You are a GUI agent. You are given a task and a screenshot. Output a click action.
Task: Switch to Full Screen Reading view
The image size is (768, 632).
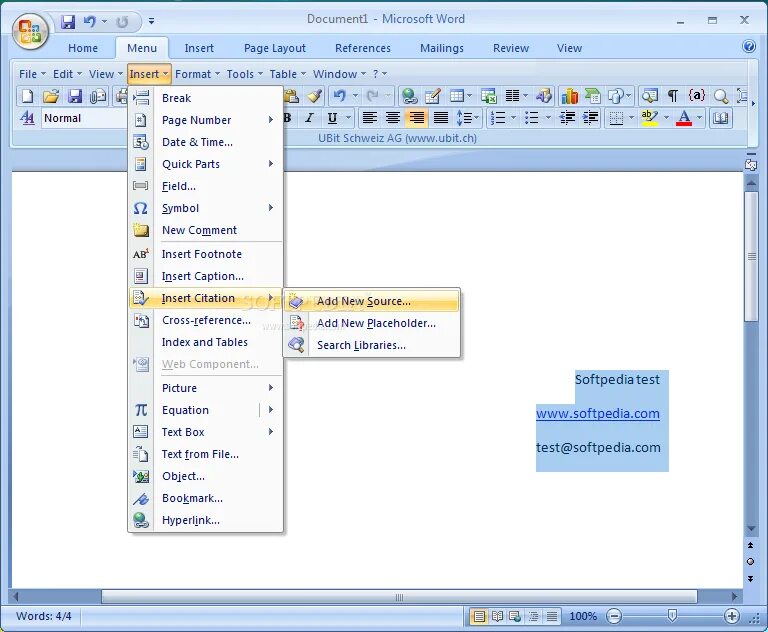497,616
